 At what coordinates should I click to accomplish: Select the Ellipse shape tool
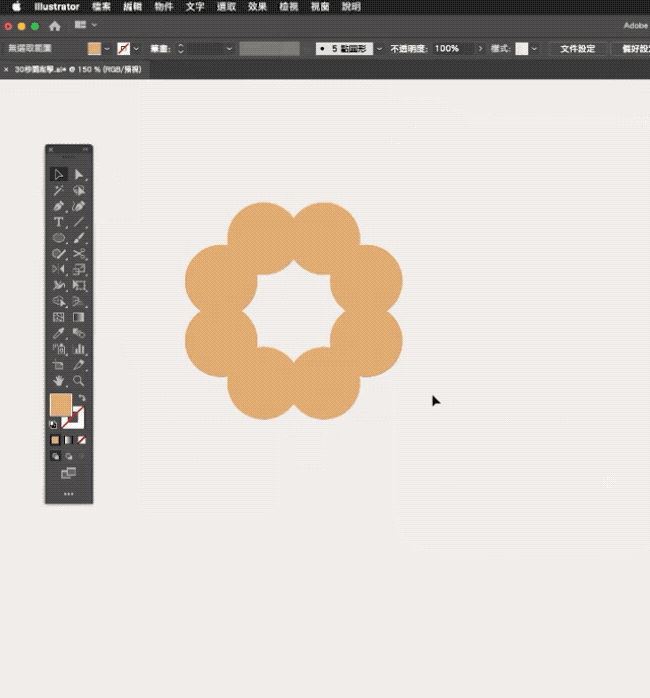click(59, 238)
